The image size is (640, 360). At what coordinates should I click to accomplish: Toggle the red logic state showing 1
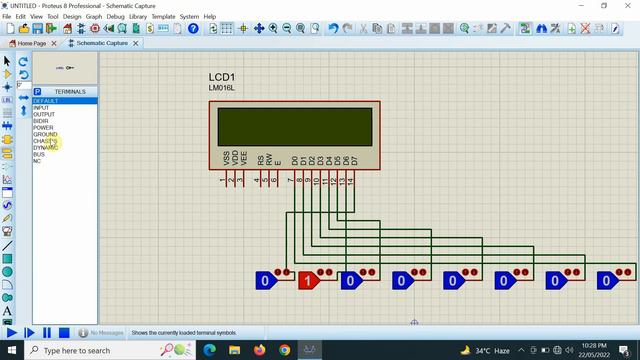point(309,281)
